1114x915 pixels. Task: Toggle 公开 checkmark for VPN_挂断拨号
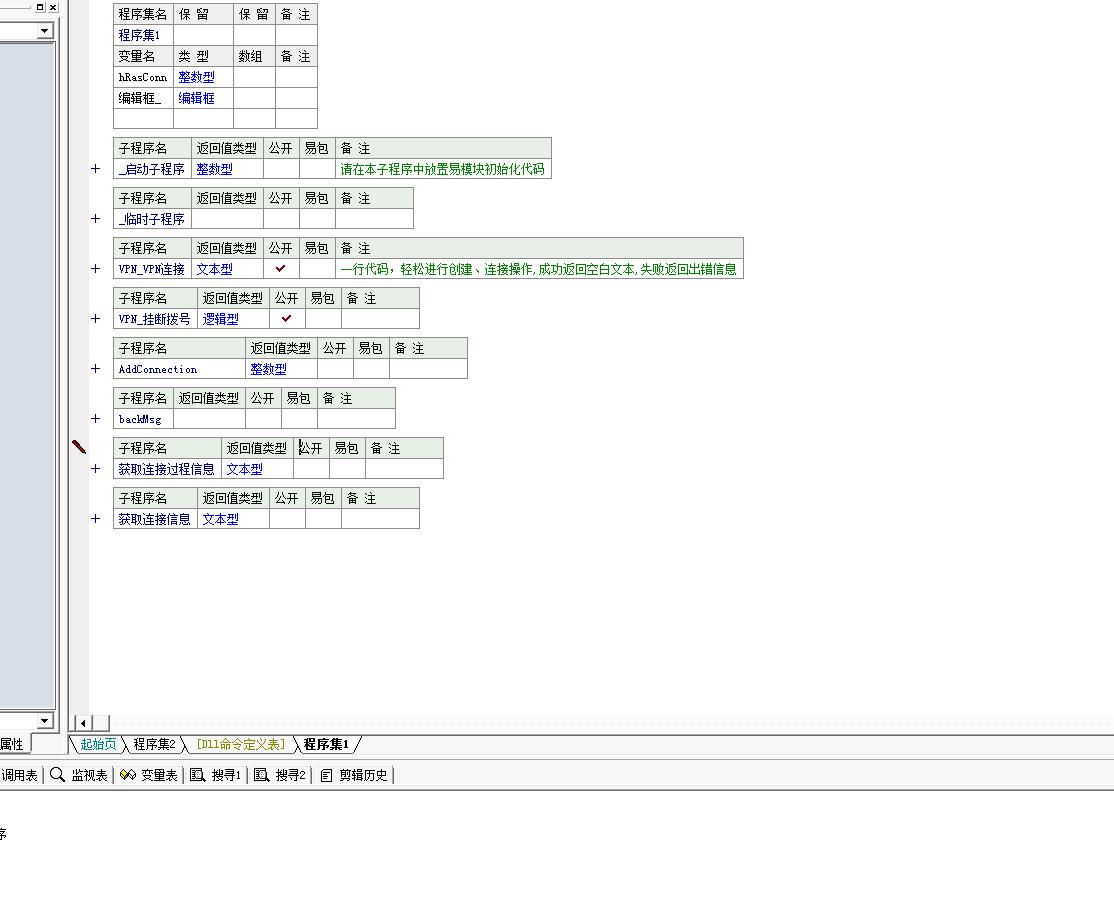click(287, 319)
